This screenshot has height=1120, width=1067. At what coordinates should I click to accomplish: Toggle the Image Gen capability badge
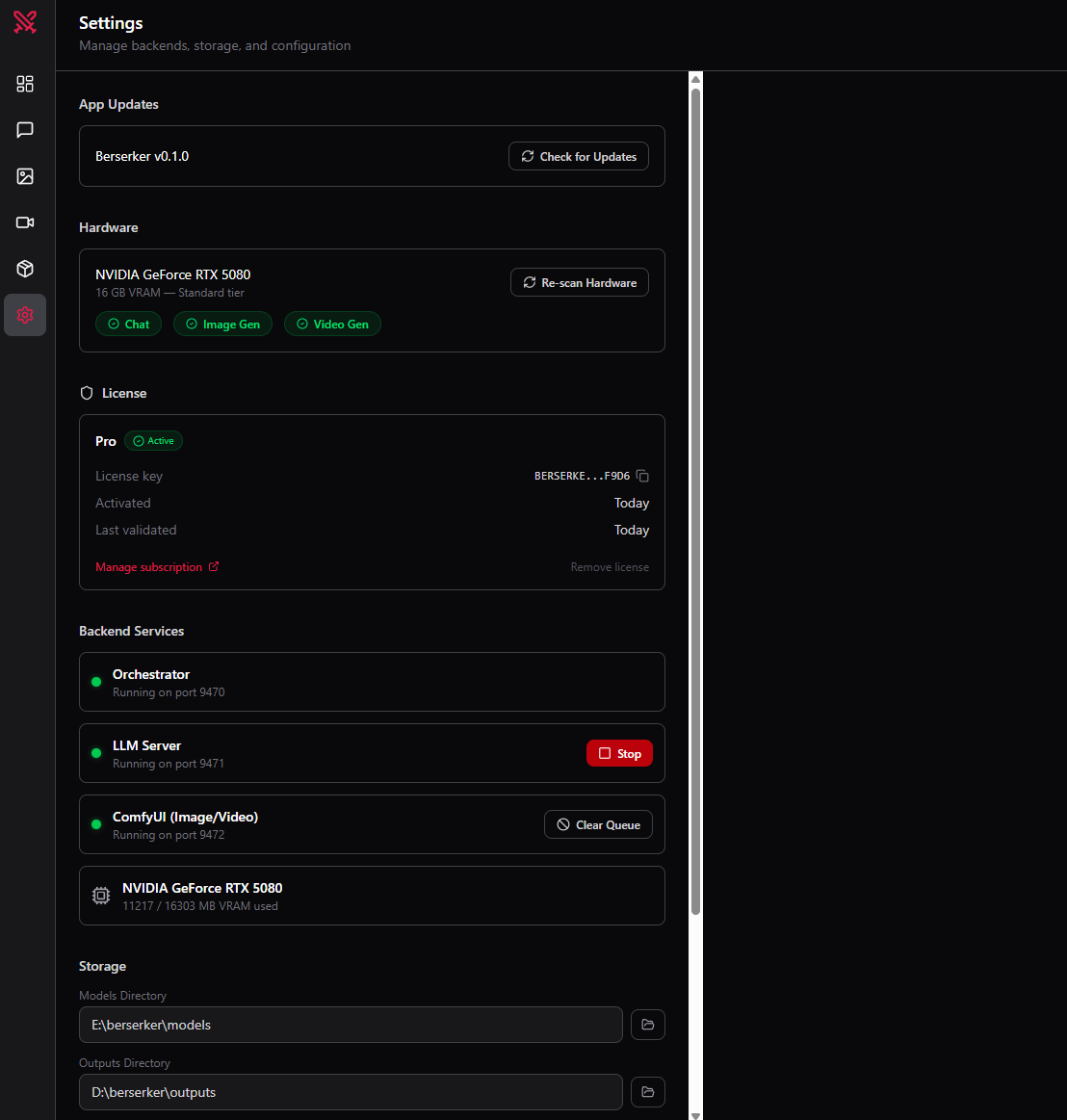[222, 324]
